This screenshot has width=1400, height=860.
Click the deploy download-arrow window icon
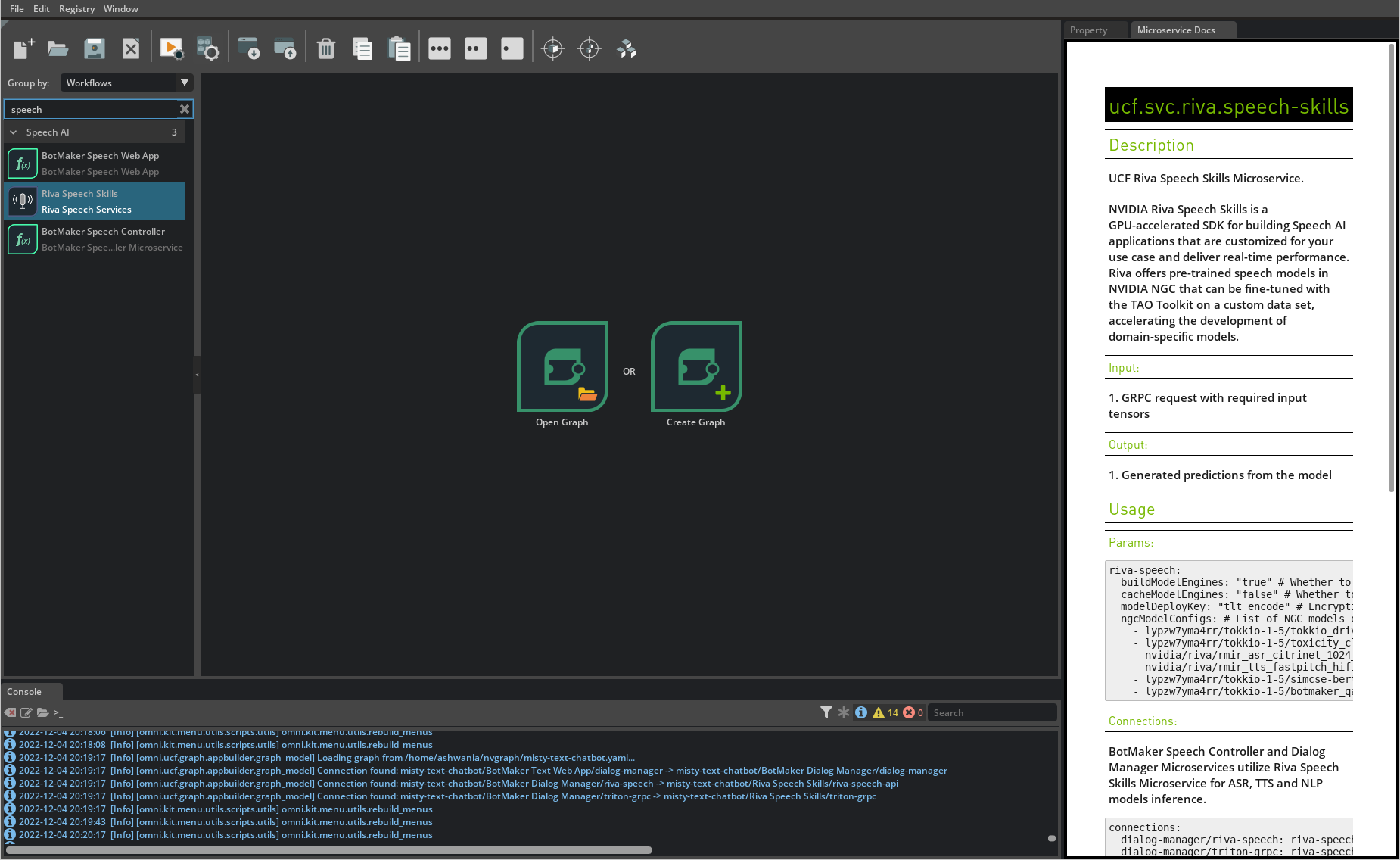click(249, 49)
